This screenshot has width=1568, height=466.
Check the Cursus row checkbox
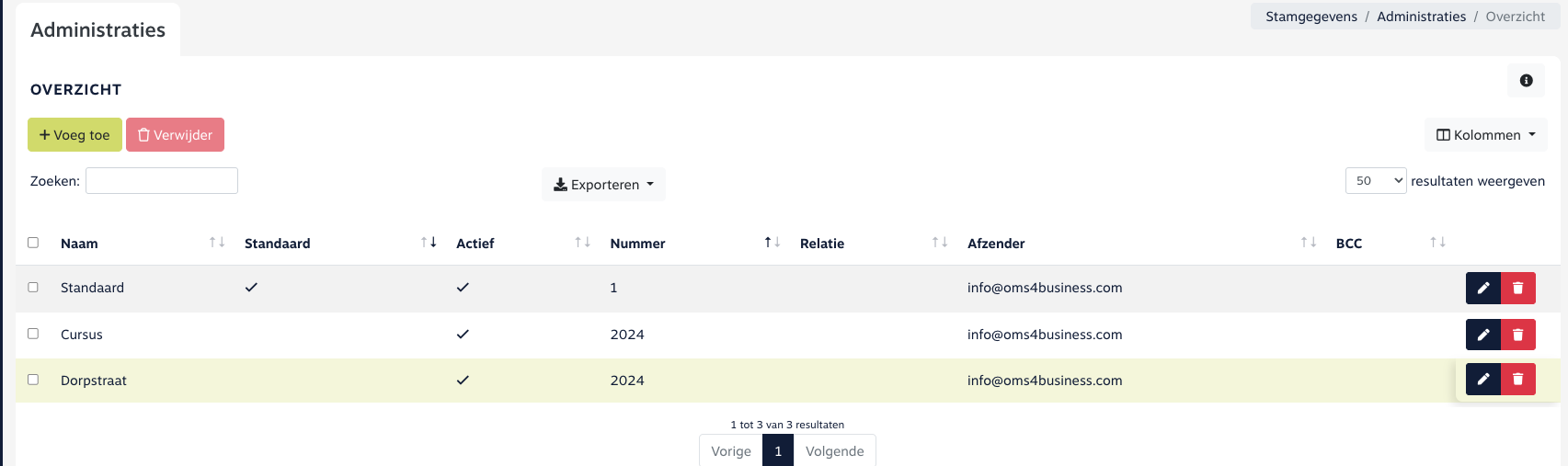pos(33,334)
